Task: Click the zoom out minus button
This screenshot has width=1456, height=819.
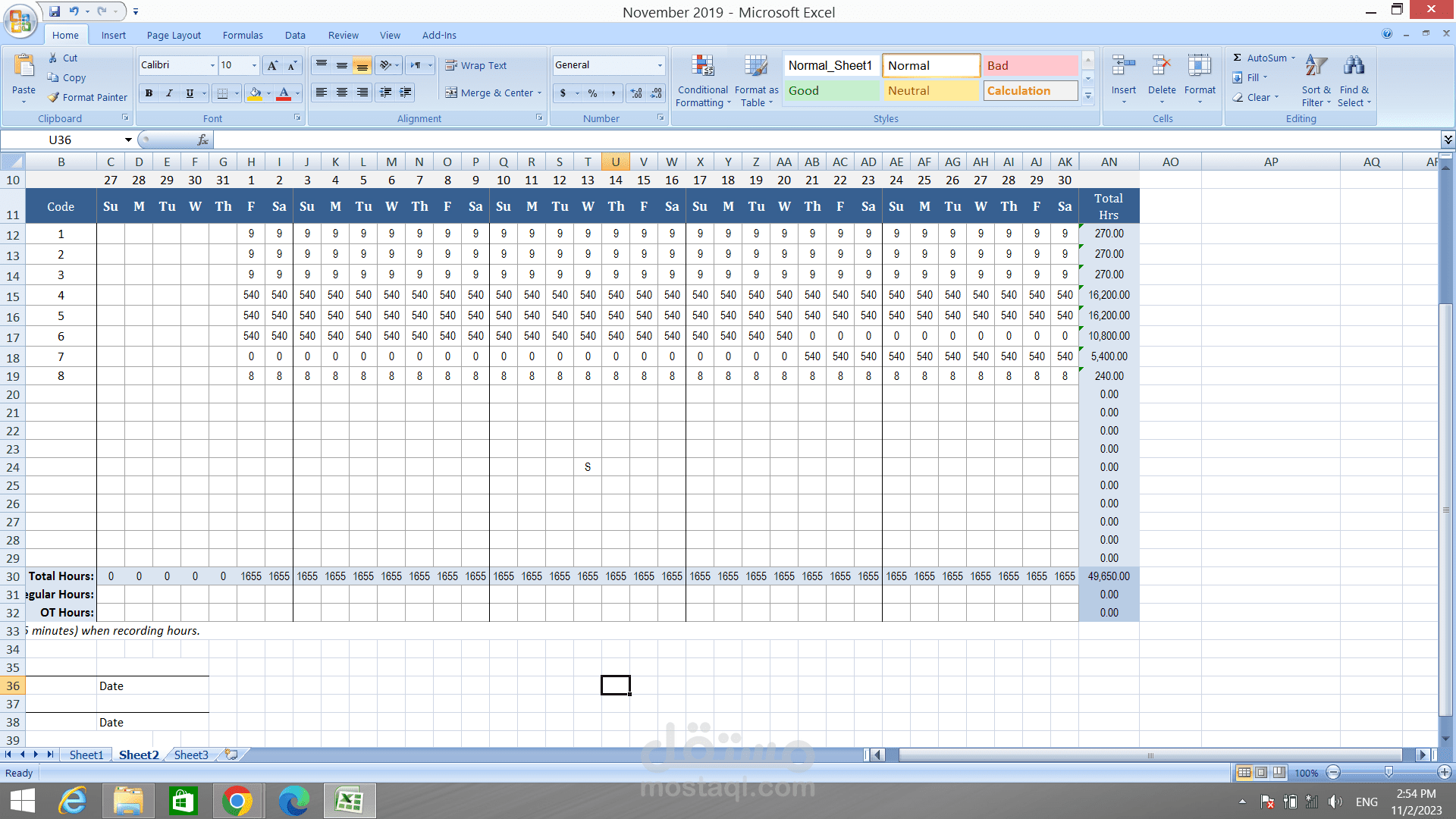Action: coord(1333,772)
